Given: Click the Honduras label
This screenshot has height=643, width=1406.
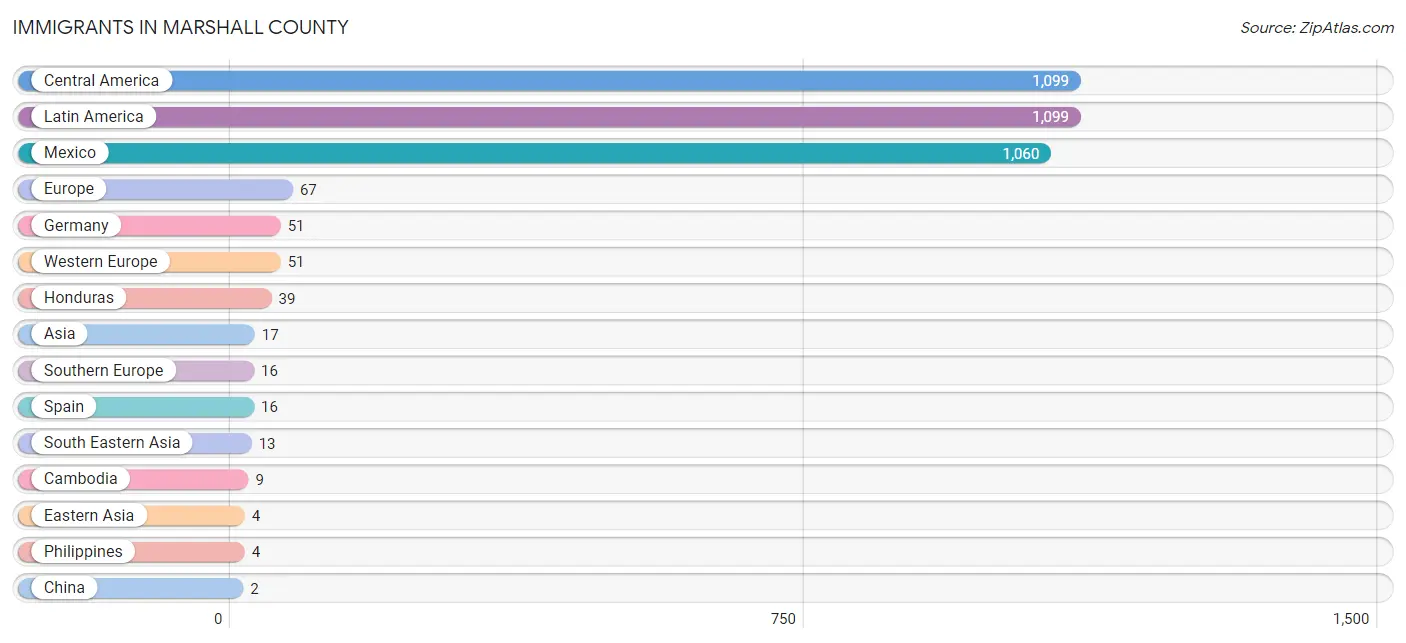Looking at the screenshot, I should pos(79,297).
